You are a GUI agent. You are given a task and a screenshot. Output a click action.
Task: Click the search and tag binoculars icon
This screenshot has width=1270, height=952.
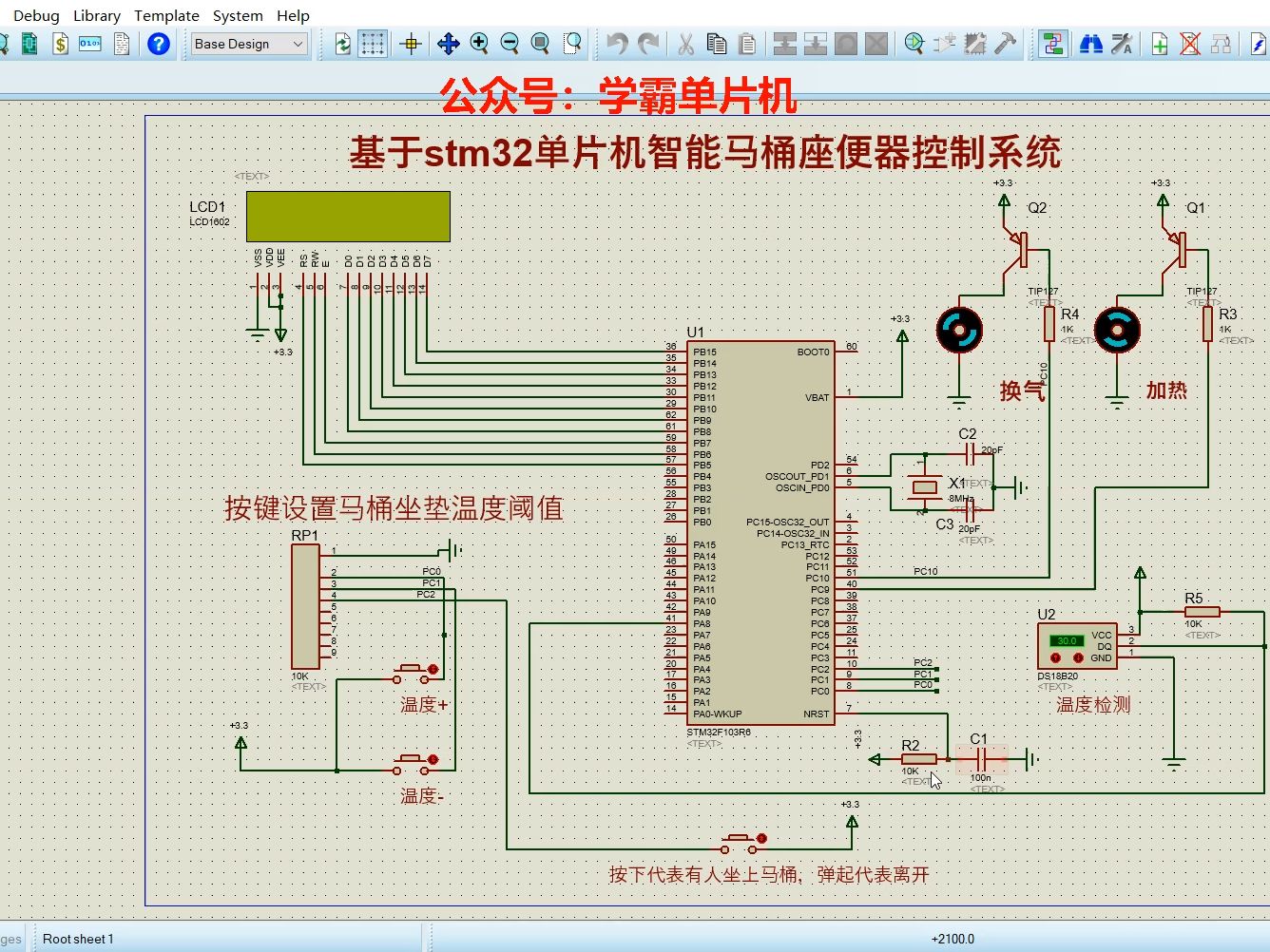pos(1090,44)
